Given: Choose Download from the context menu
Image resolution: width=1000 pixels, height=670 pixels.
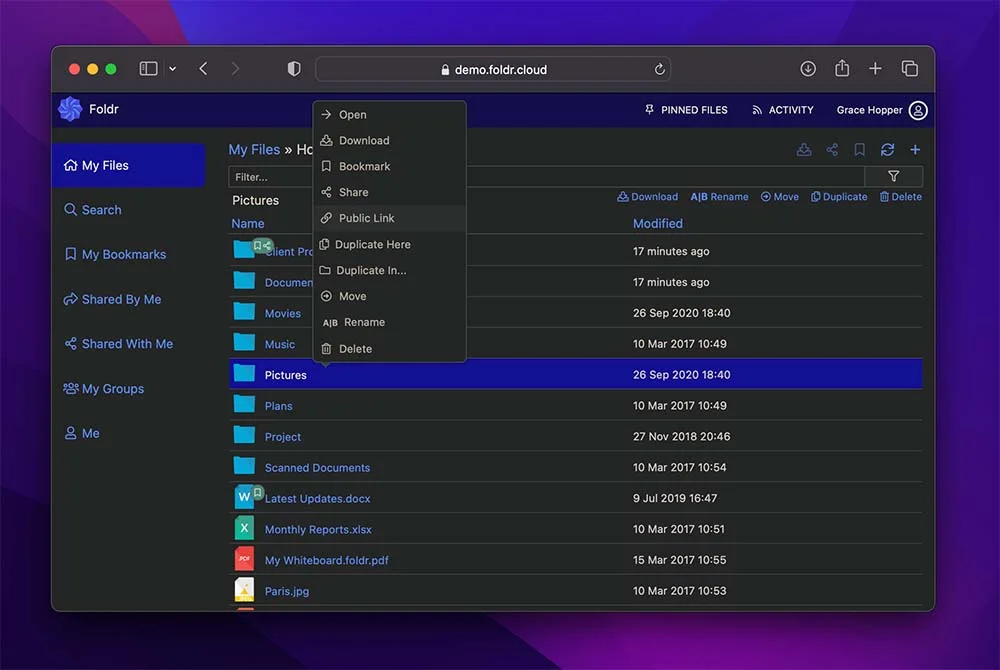Looking at the screenshot, I should pos(390,140).
